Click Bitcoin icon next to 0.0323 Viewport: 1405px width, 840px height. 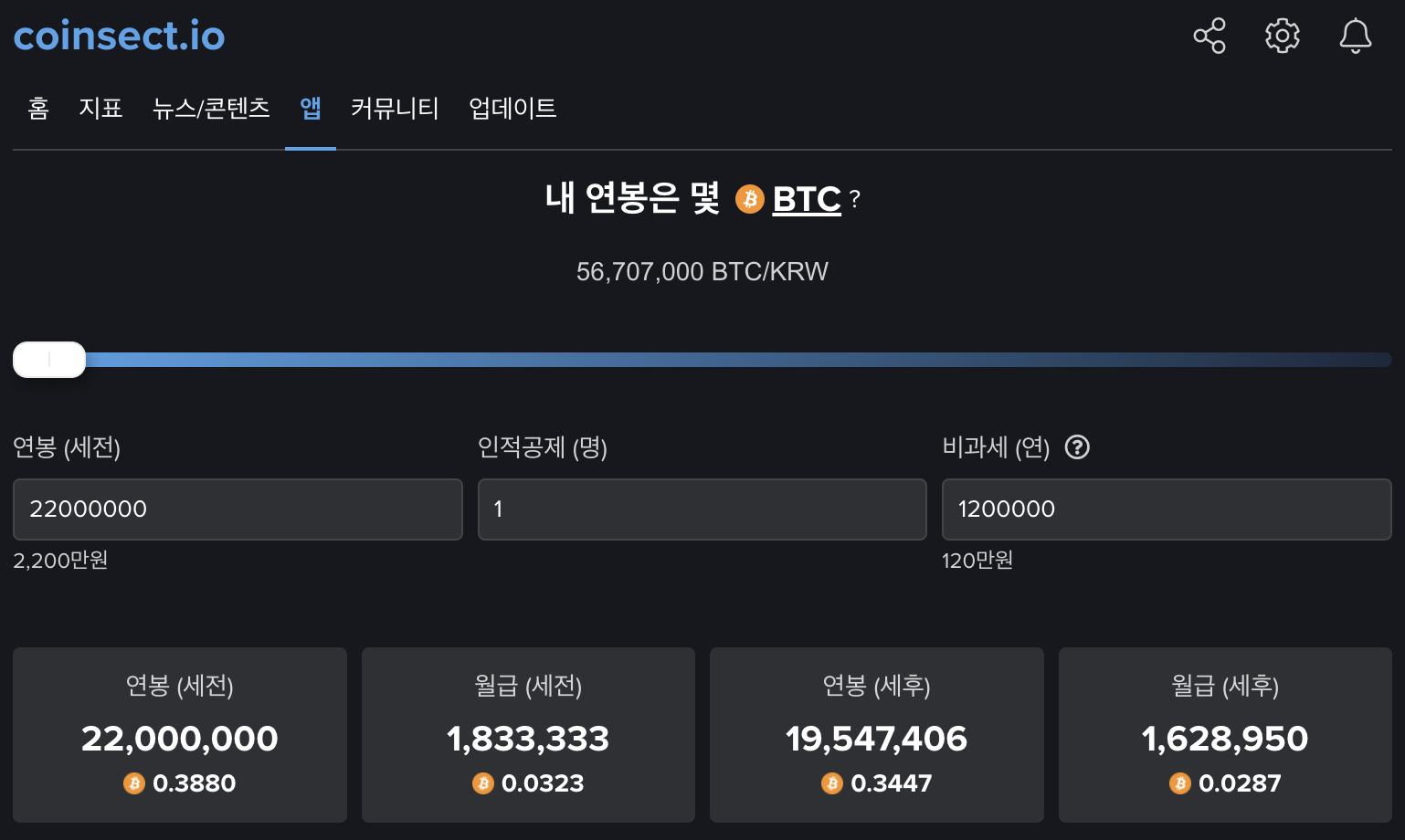coord(482,783)
